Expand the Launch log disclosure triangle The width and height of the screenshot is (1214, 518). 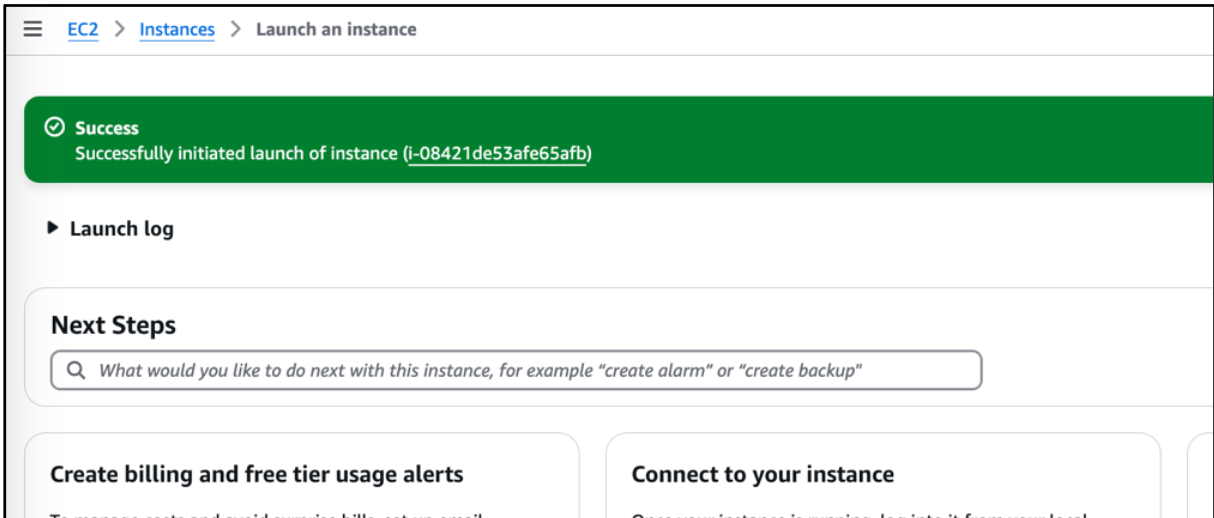[x=54, y=229]
